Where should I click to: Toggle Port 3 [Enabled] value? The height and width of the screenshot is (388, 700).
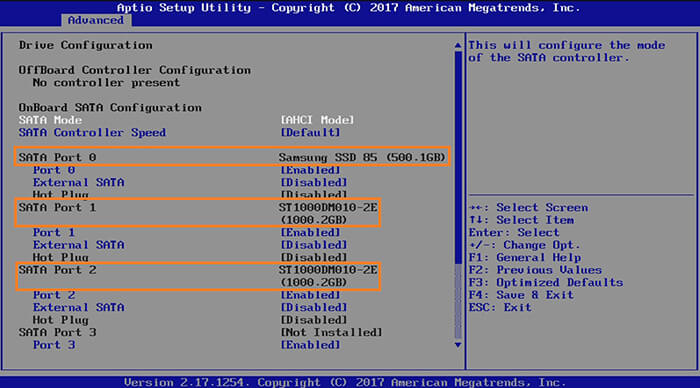pos(310,345)
